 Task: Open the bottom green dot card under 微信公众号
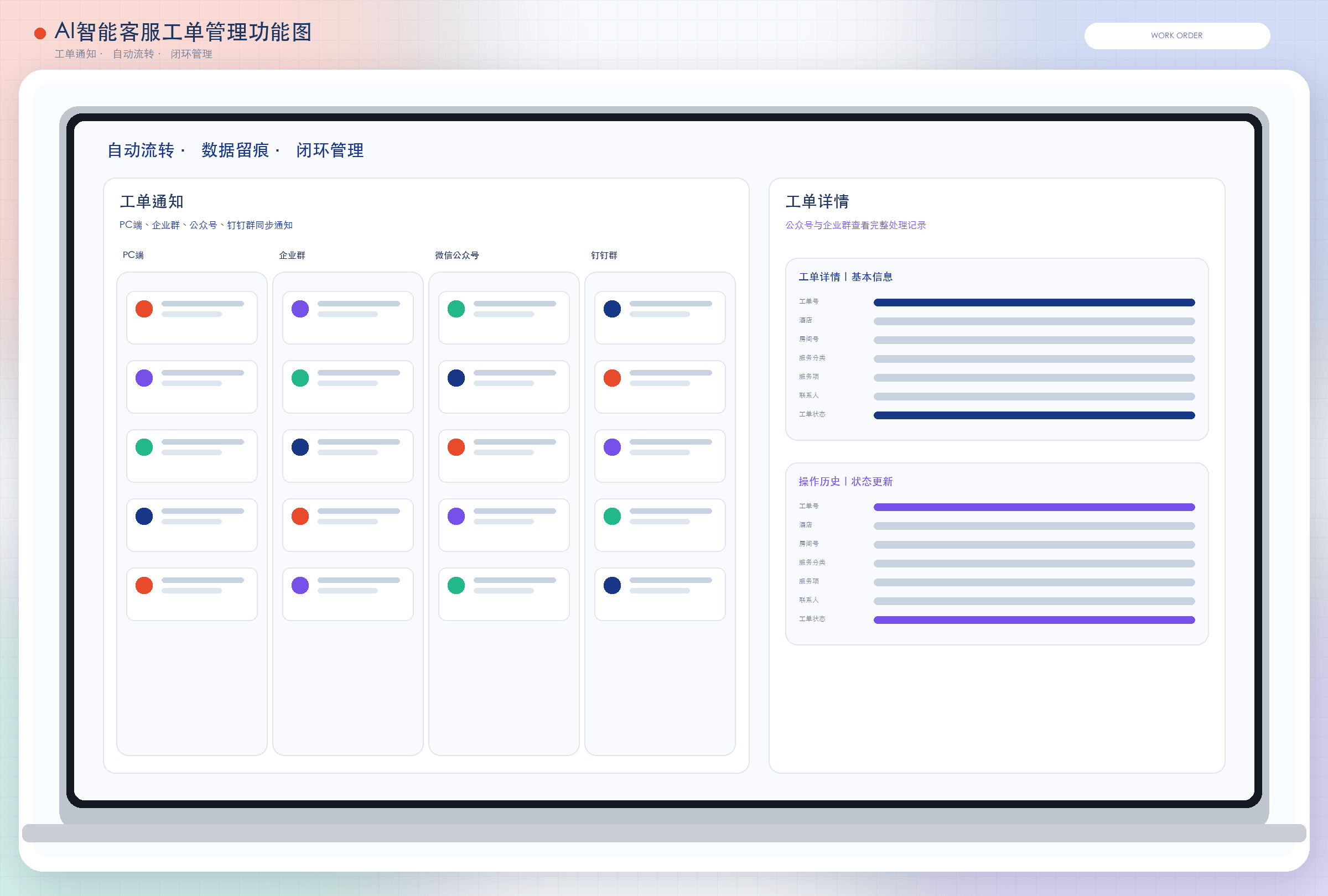click(504, 594)
